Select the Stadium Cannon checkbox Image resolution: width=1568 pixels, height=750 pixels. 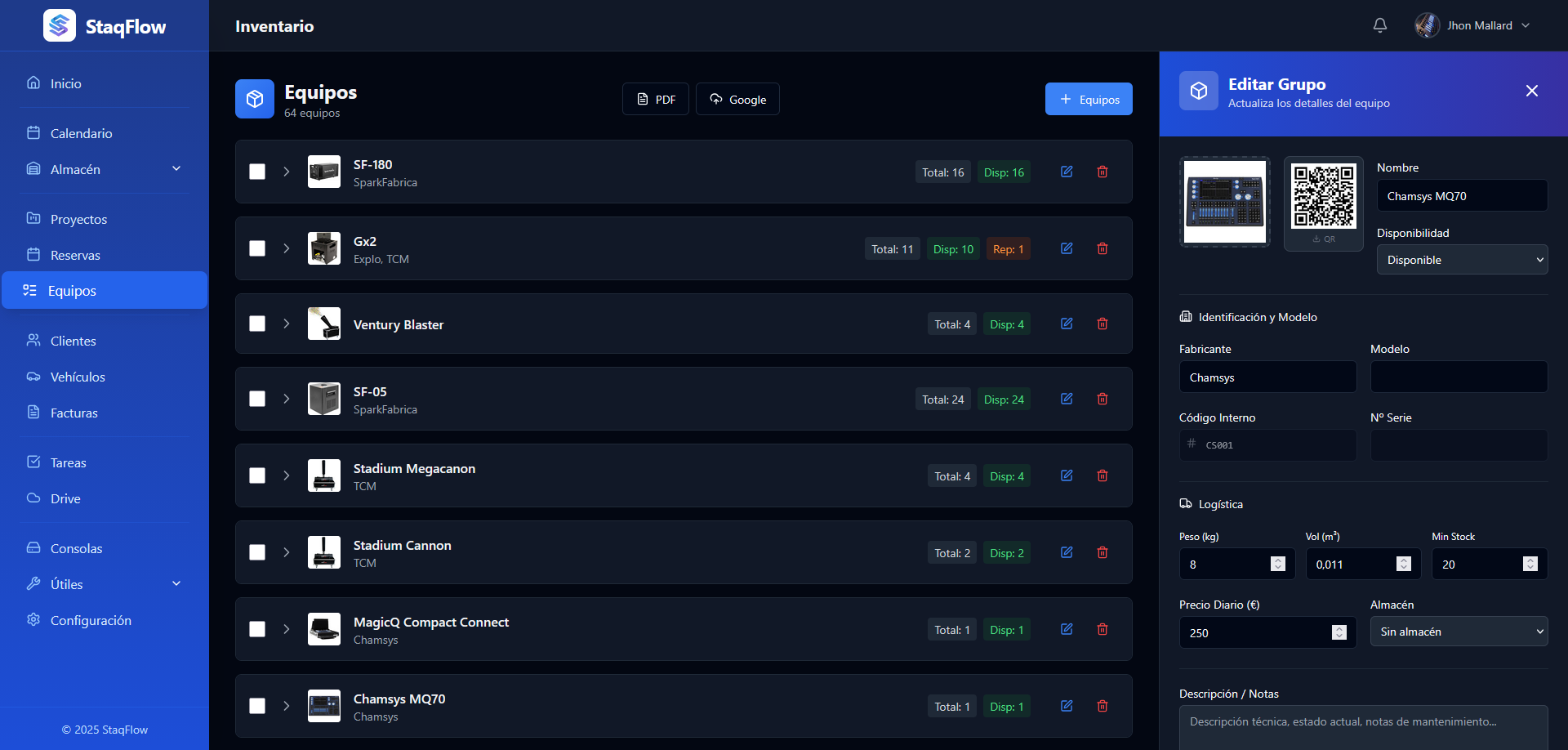pyautogui.click(x=257, y=552)
